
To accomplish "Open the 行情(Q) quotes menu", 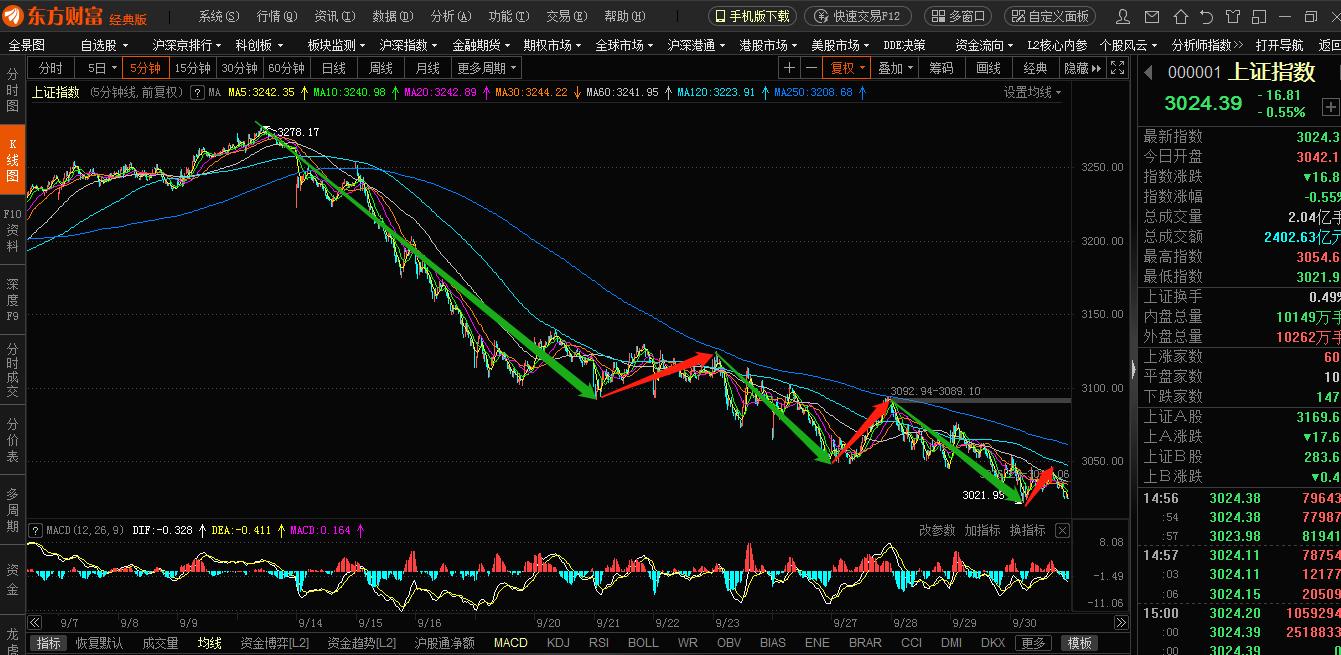I will (277, 15).
